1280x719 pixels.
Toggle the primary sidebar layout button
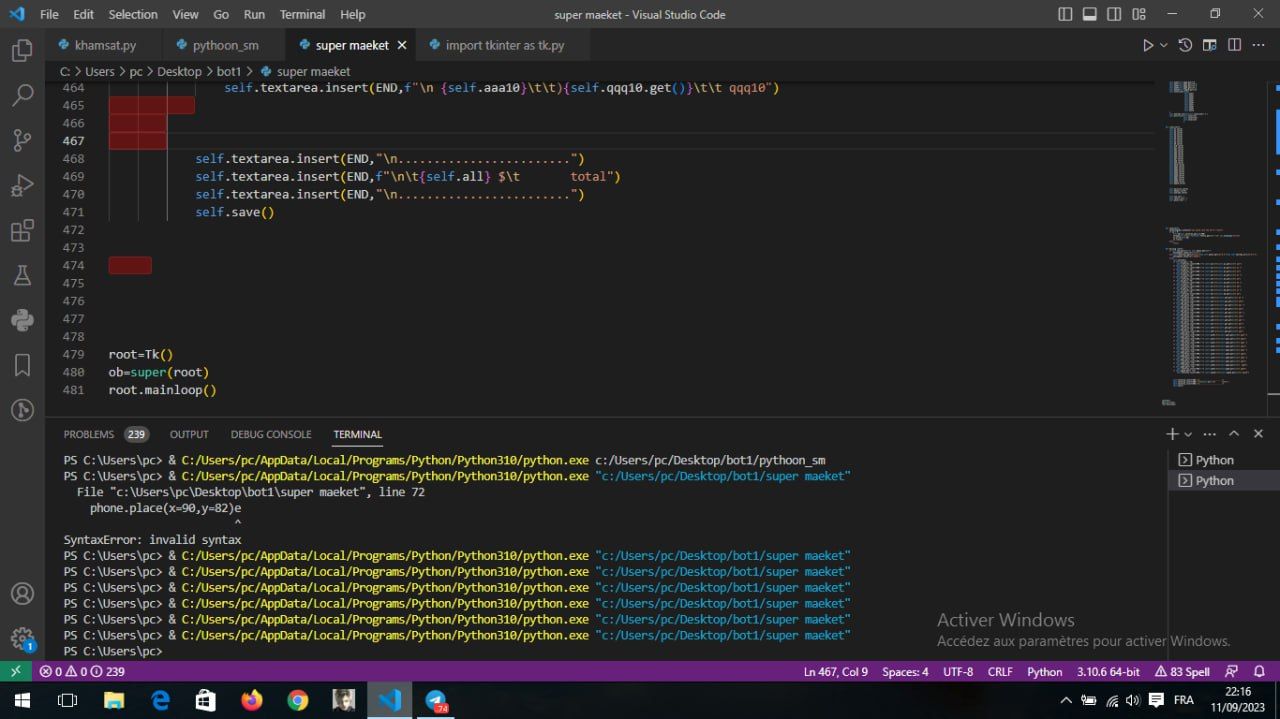(1065, 14)
